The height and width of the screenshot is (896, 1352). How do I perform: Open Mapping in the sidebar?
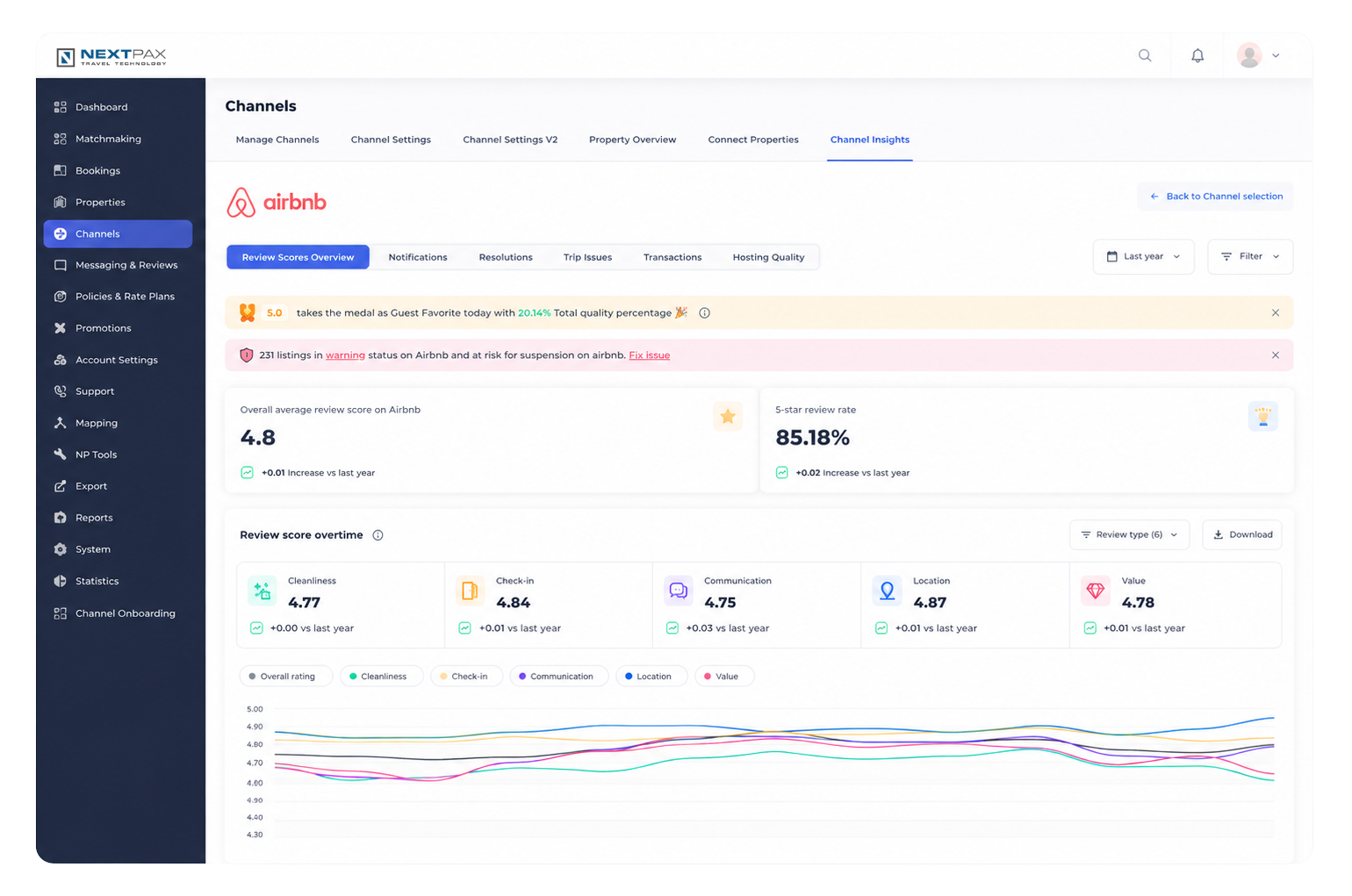pos(118,423)
